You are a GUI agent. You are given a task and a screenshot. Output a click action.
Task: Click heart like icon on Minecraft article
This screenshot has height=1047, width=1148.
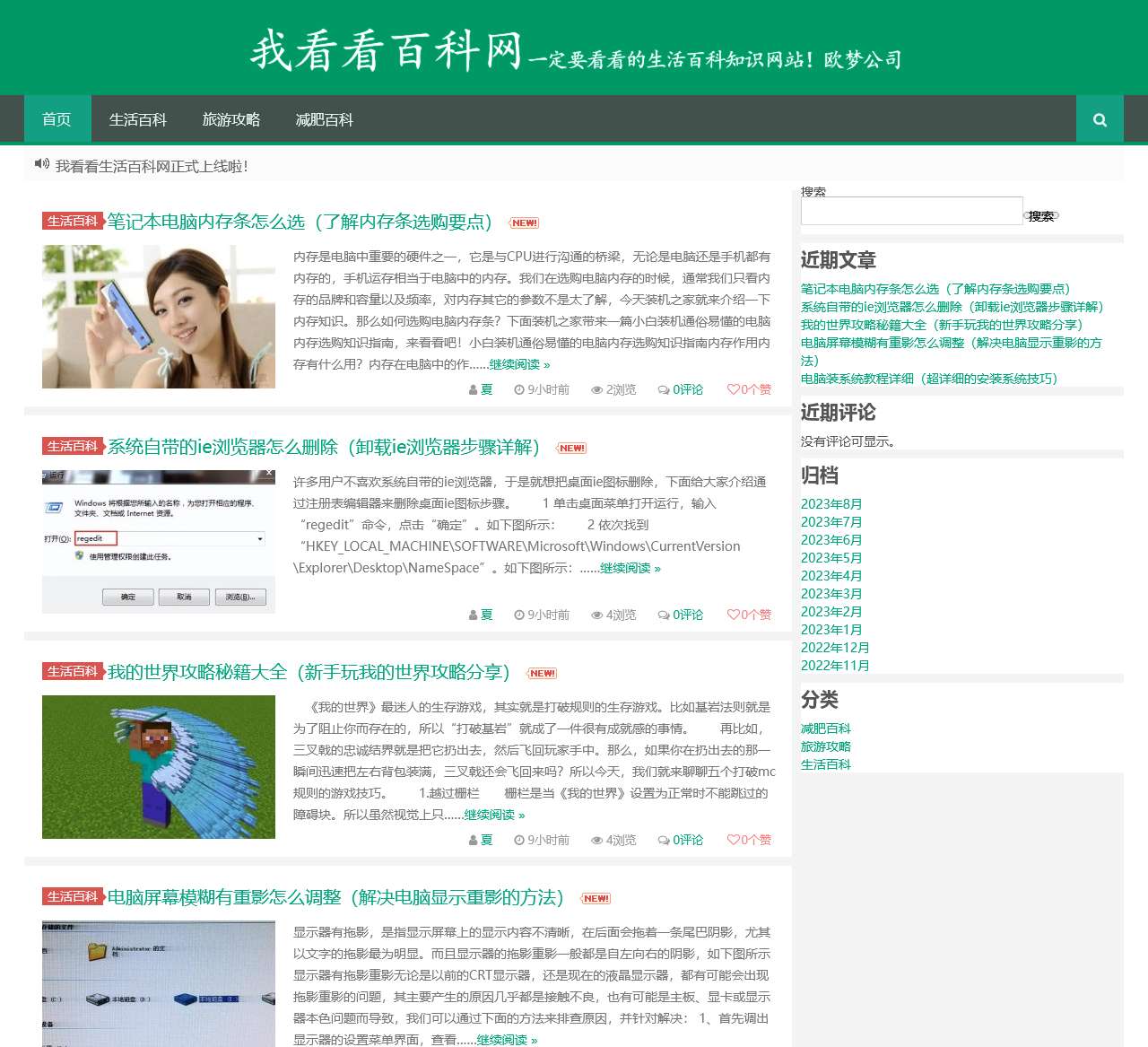(x=733, y=840)
